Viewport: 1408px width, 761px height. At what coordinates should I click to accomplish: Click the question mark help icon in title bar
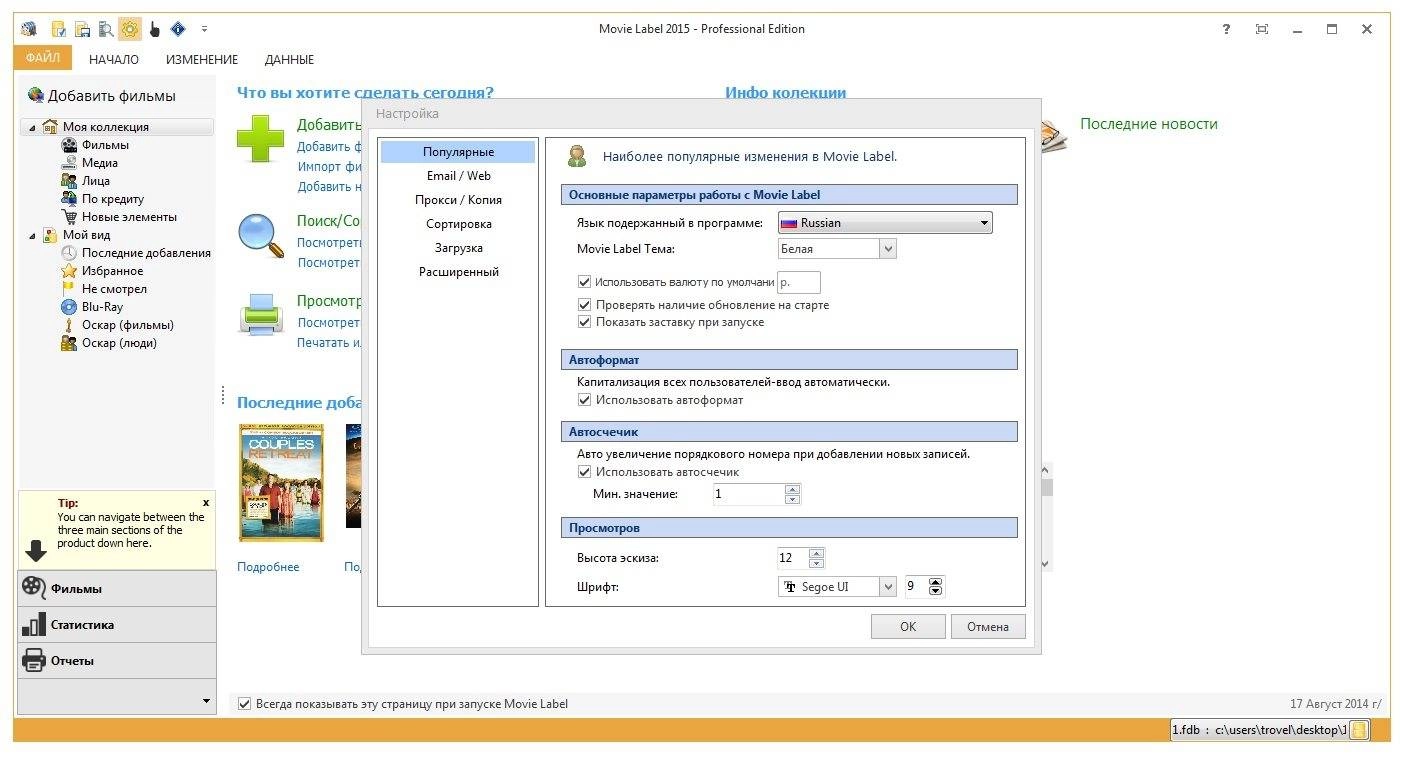pyautogui.click(x=1226, y=29)
